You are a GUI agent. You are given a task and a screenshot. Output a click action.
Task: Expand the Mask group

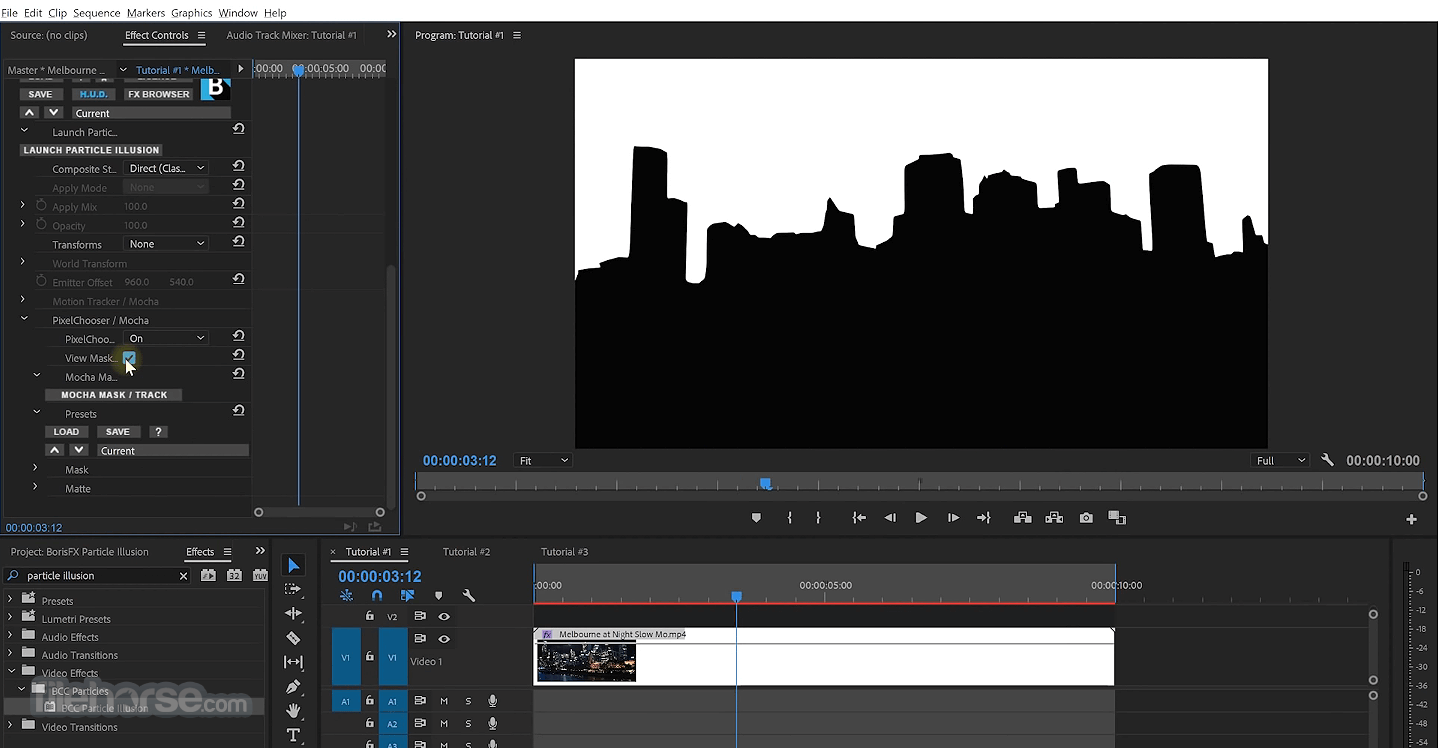(35, 468)
